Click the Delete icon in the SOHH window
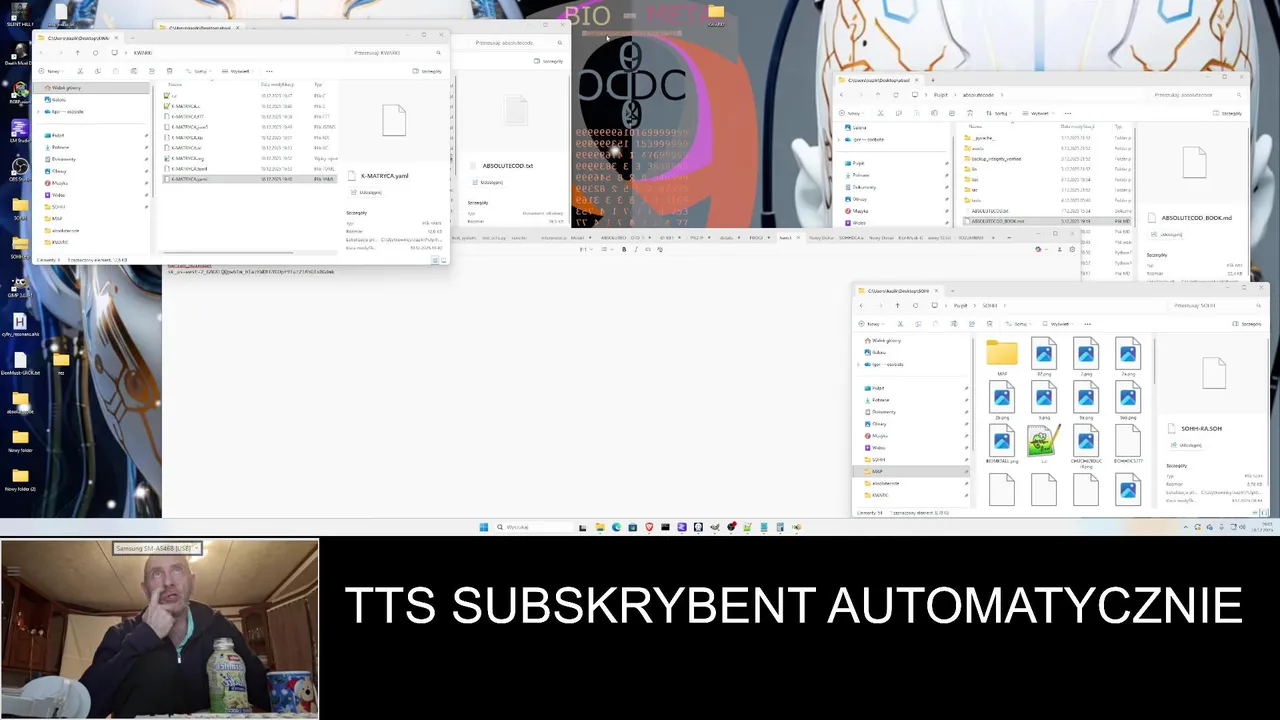 pyautogui.click(x=989, y=324)
